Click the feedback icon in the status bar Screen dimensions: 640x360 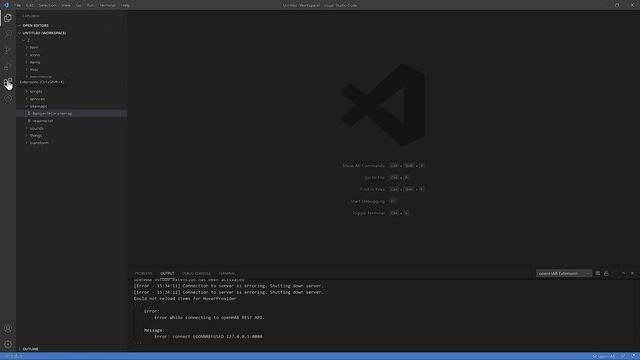coord(623,356)
